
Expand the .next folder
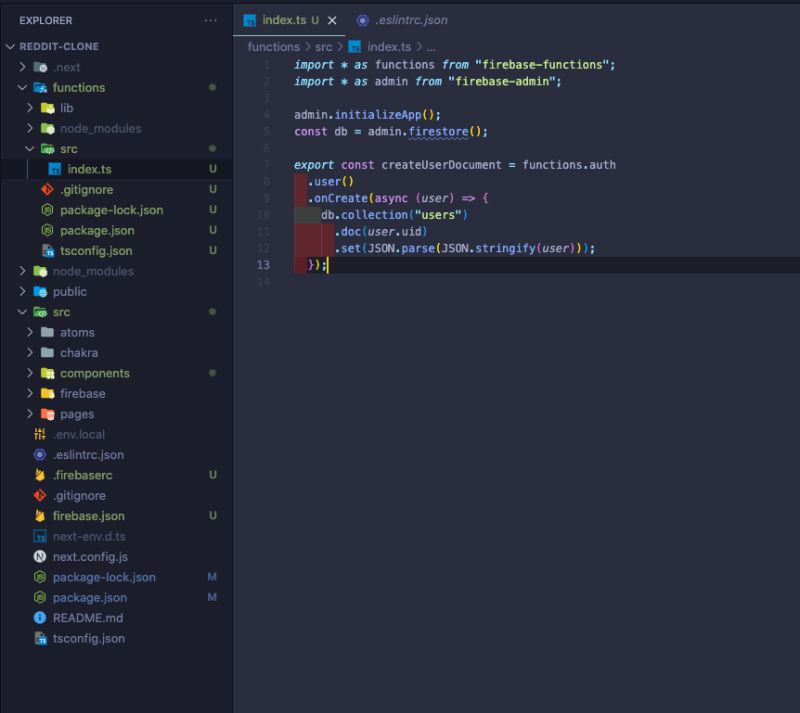[21, 66]
